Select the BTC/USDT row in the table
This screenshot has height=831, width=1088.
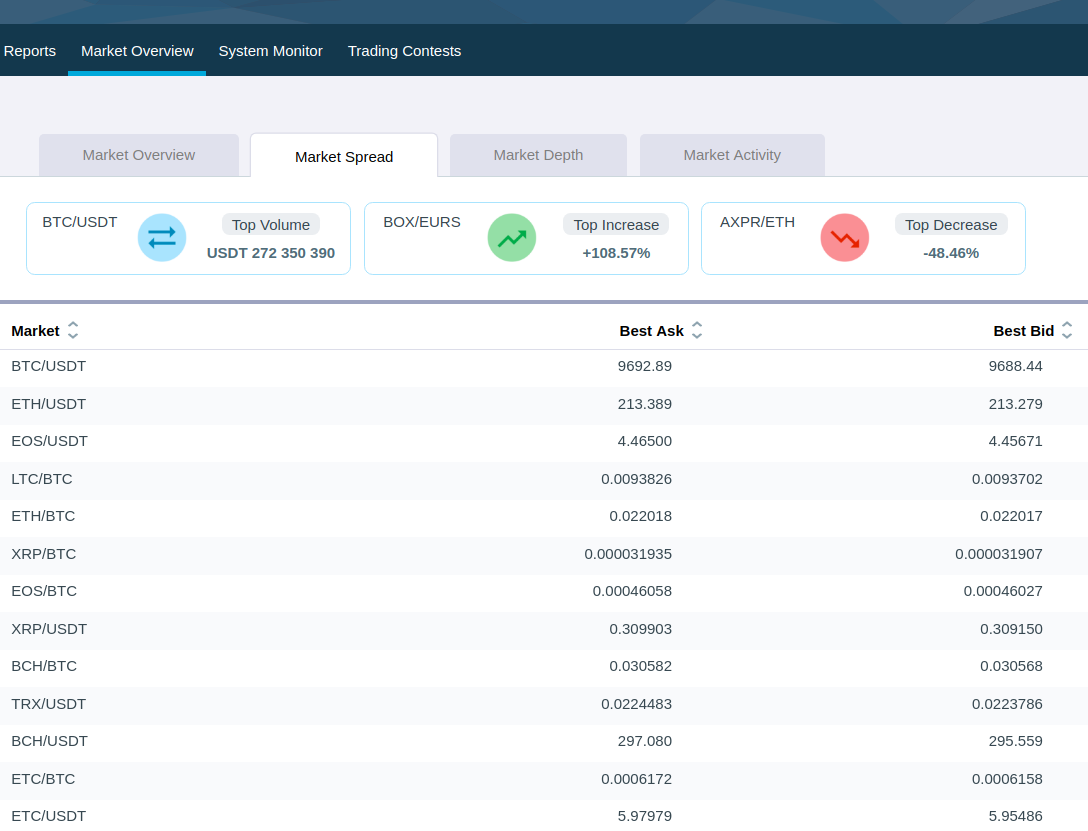coord(544,366)
